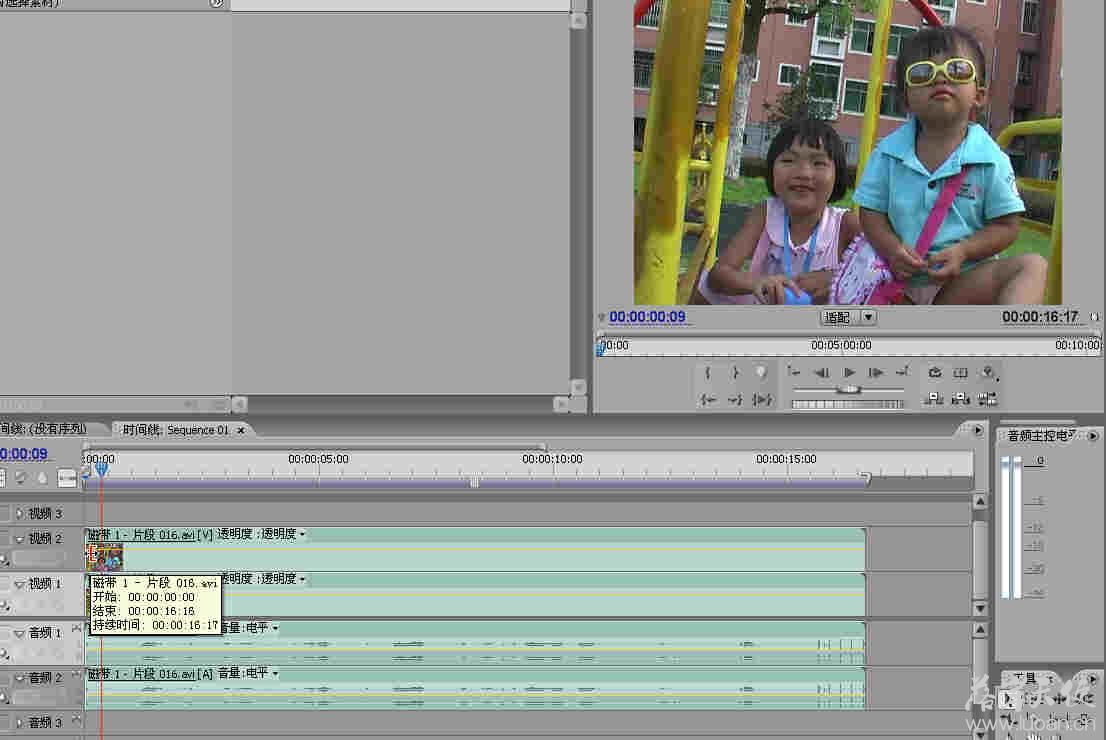Click the audio tracks scroll up arrow
The height and width of the screenshot is (740, 1106).
pos(980,629)
